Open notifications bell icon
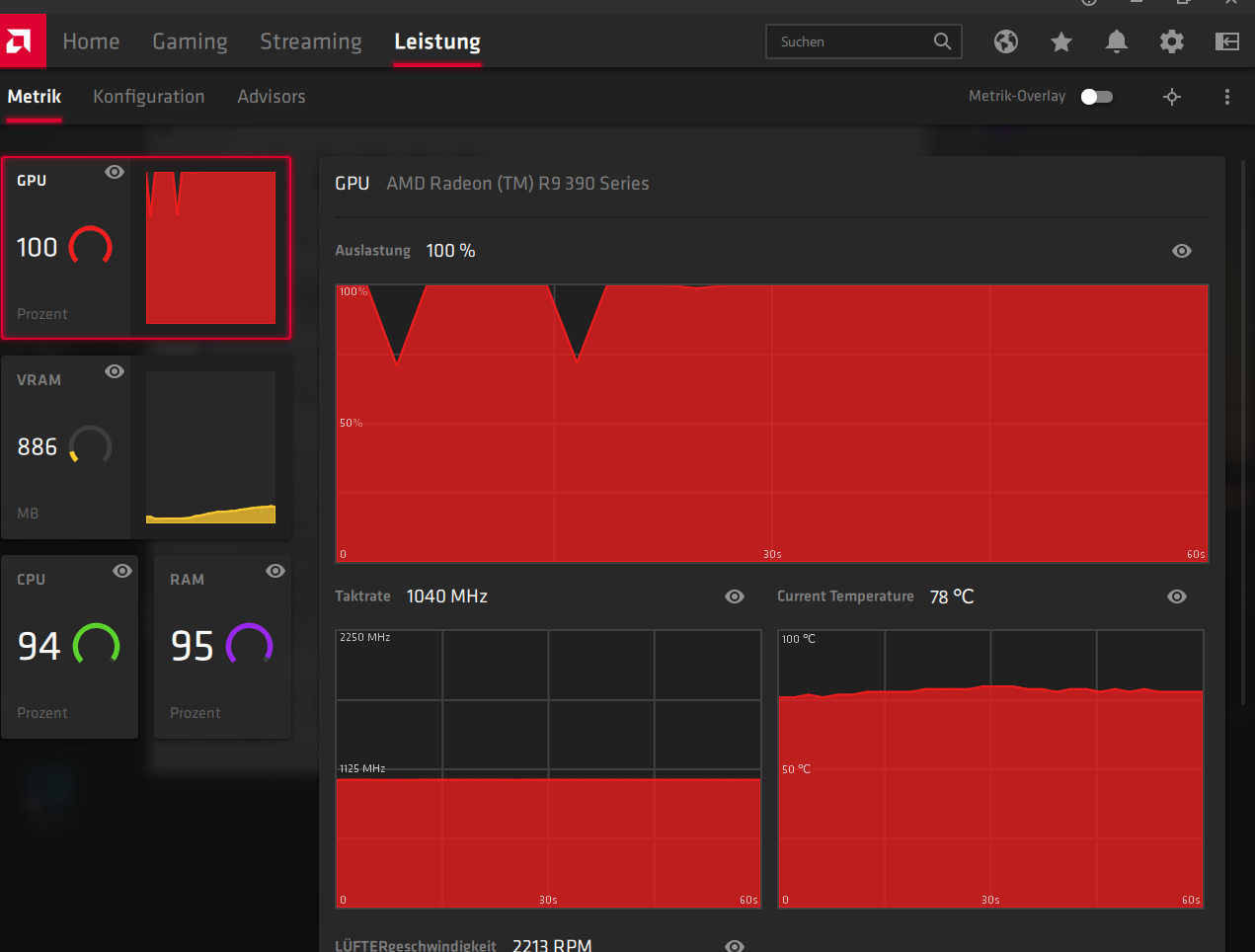1255x952 pixels. [x=1117, y=41]
